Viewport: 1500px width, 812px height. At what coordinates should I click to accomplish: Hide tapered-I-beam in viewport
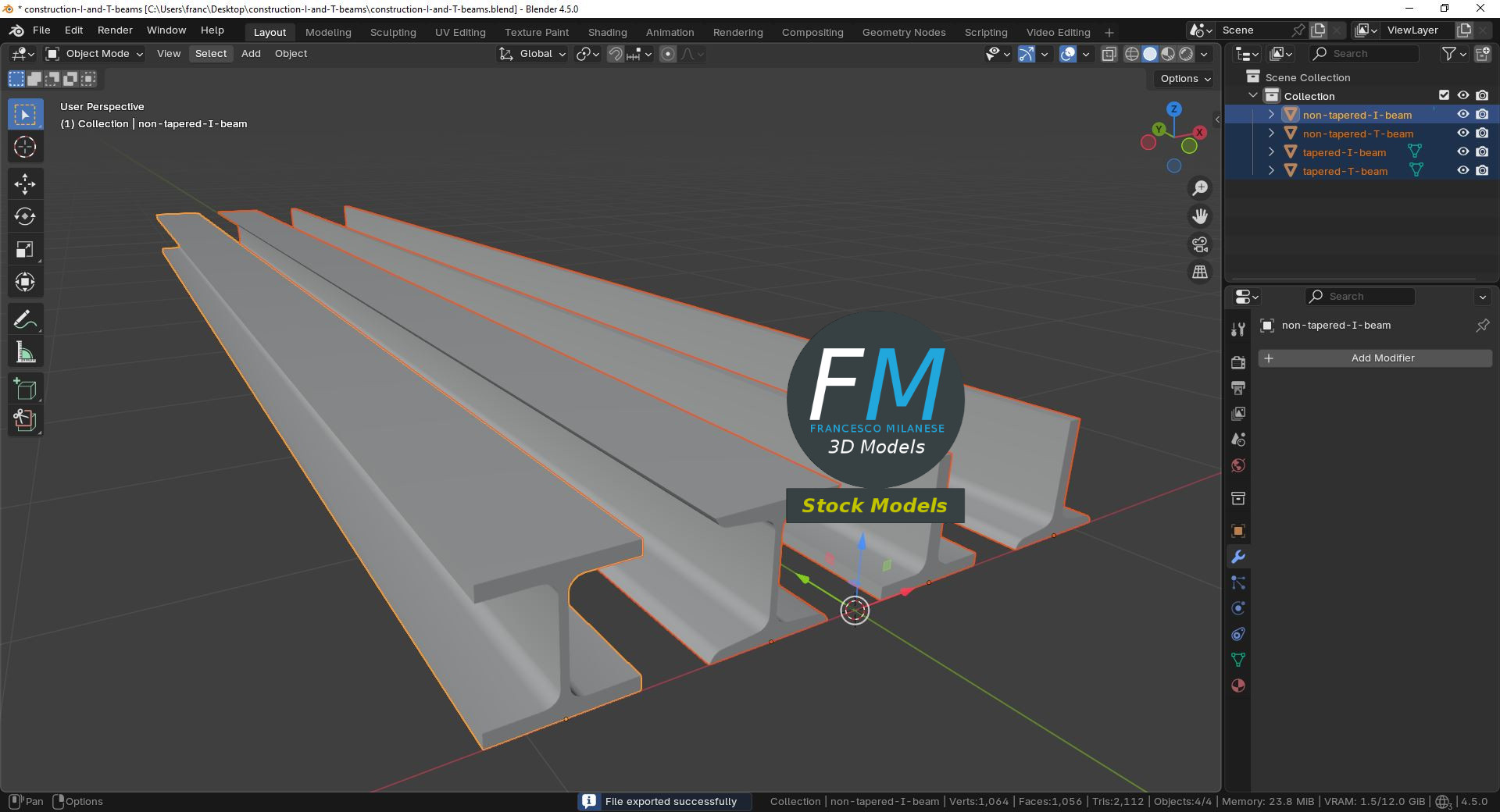pos(1463,152)
